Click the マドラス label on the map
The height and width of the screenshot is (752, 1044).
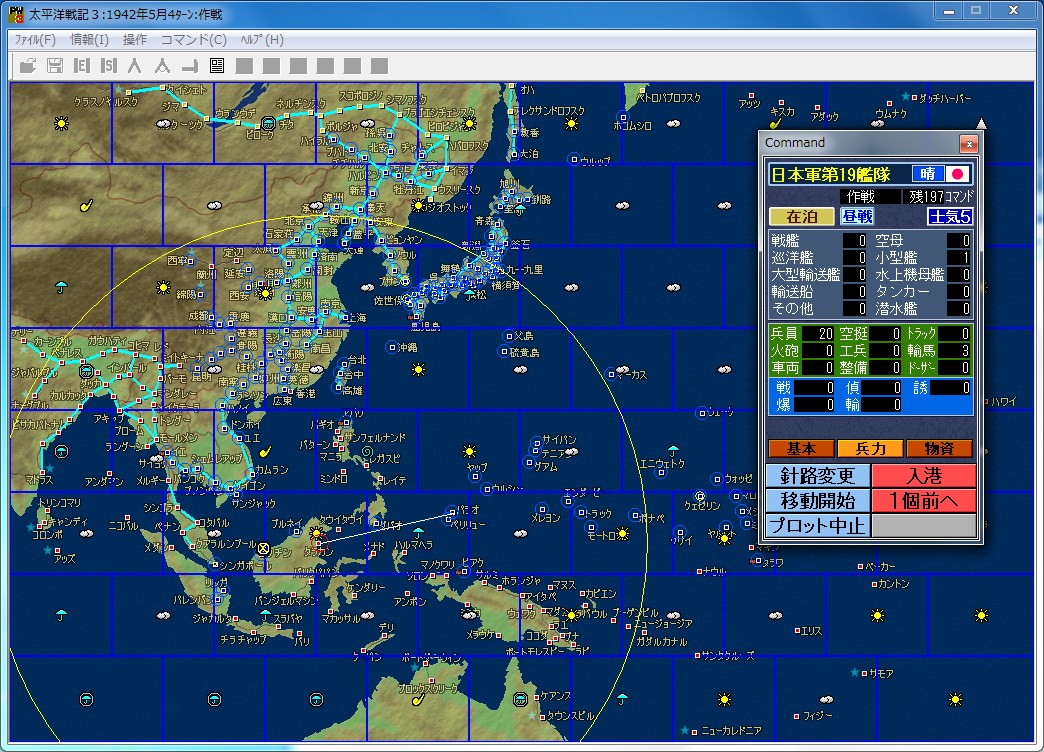39,479
